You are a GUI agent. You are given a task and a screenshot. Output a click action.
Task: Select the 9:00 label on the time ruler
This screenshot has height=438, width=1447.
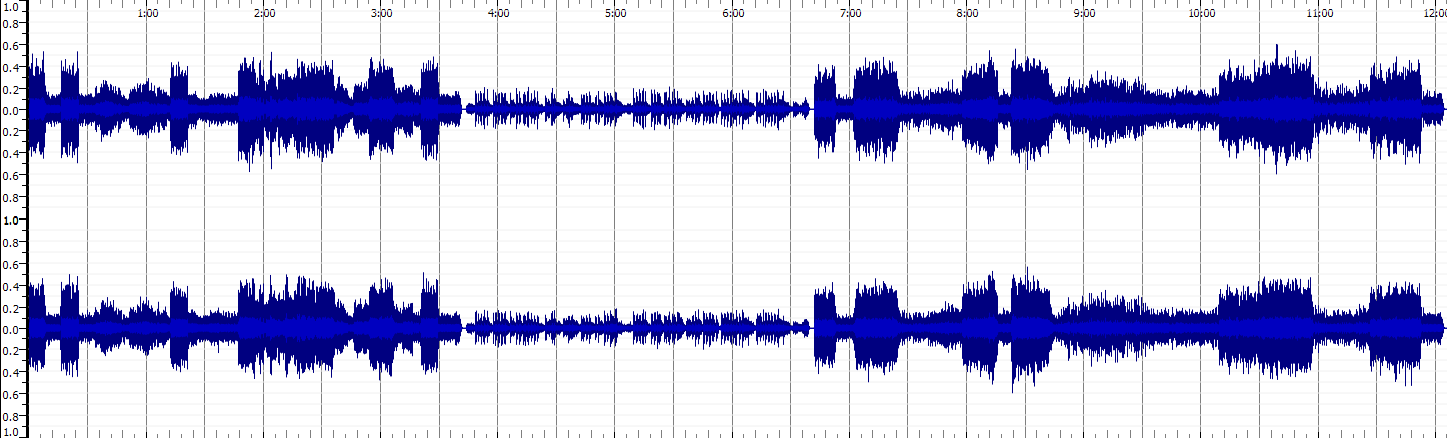coord(1084,14)
